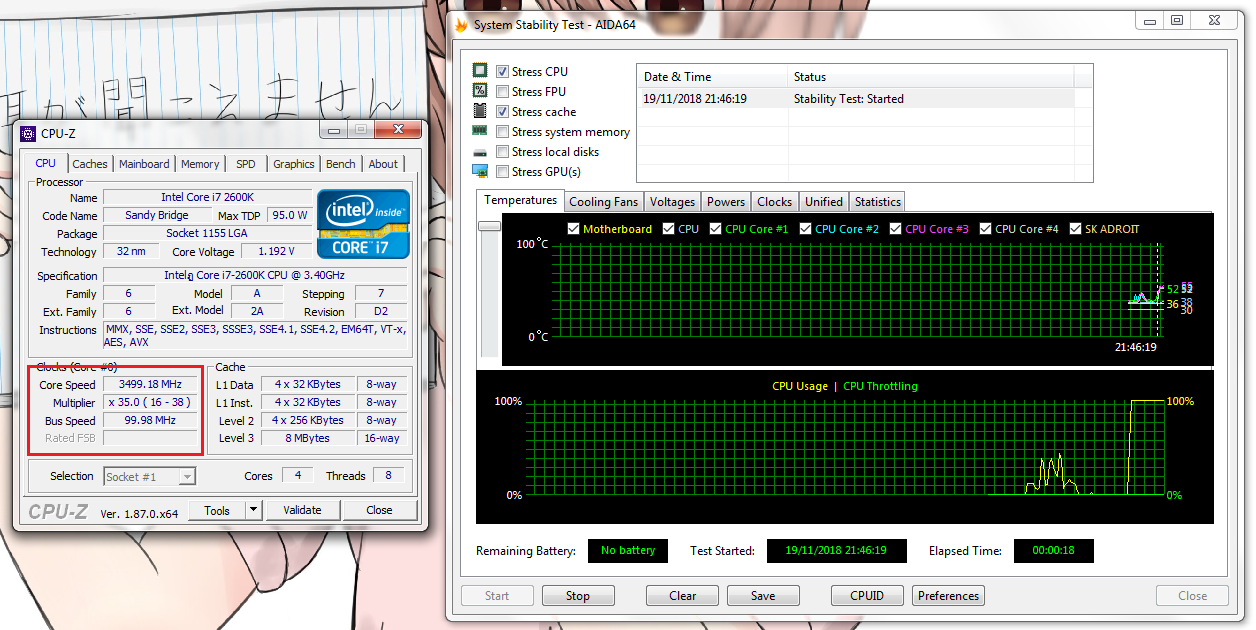Click the memory module icon beside Stress system memory
The height and width of the screenshot is (630, 1256).
click(480, 131)
